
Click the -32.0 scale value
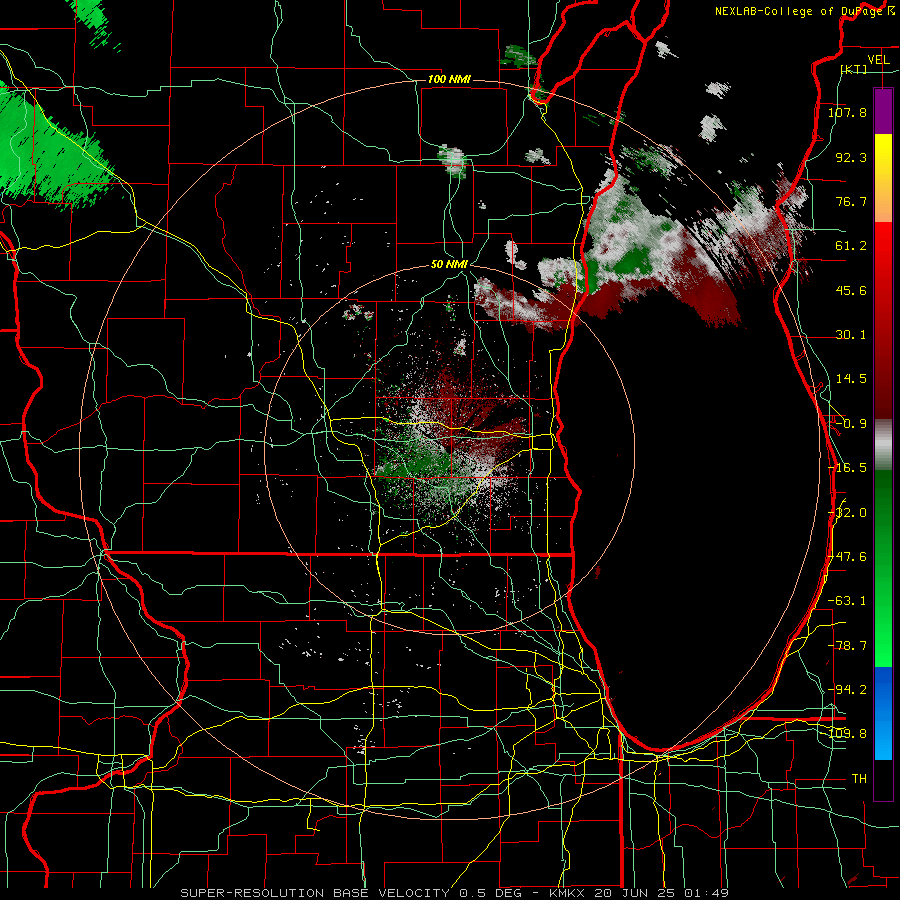coord(847,513)
